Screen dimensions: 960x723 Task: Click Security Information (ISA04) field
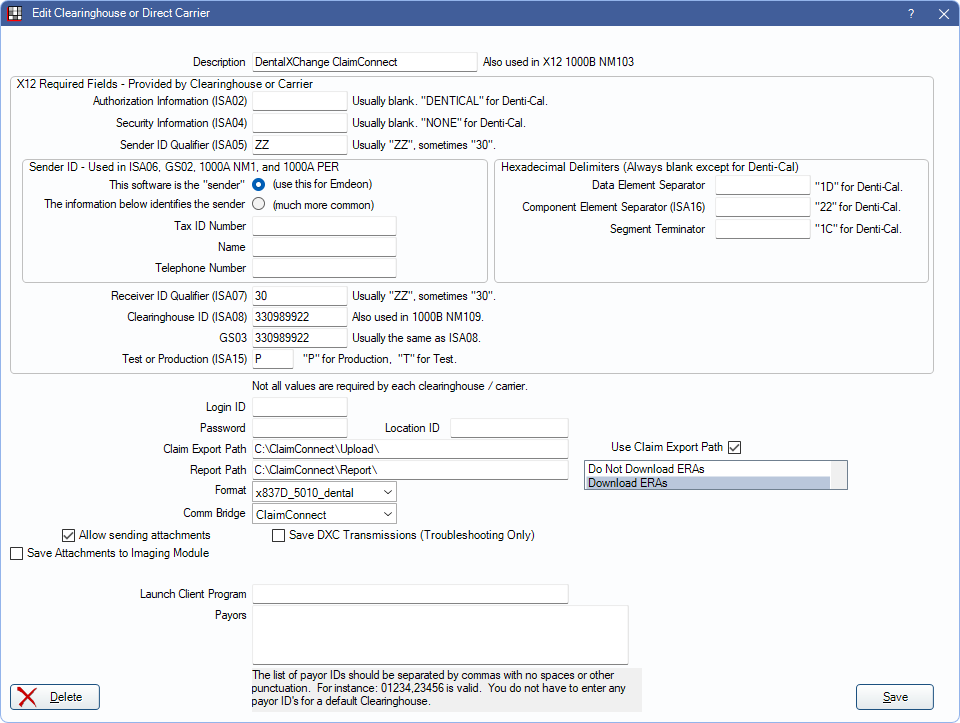pos(299,123)
